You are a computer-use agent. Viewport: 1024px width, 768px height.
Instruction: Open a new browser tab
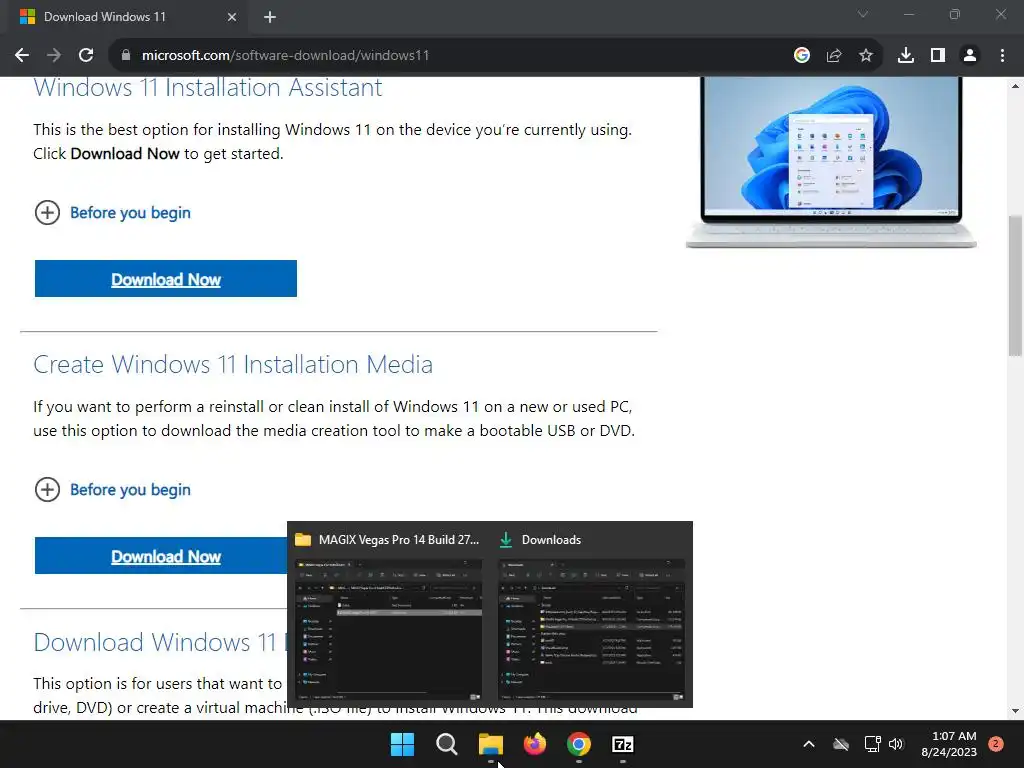tap(270, 17)
